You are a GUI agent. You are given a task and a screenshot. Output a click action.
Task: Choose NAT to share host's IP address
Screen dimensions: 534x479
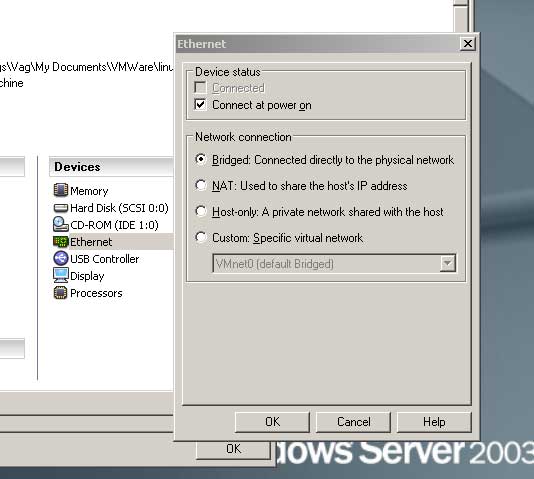[x=201, y=185]
